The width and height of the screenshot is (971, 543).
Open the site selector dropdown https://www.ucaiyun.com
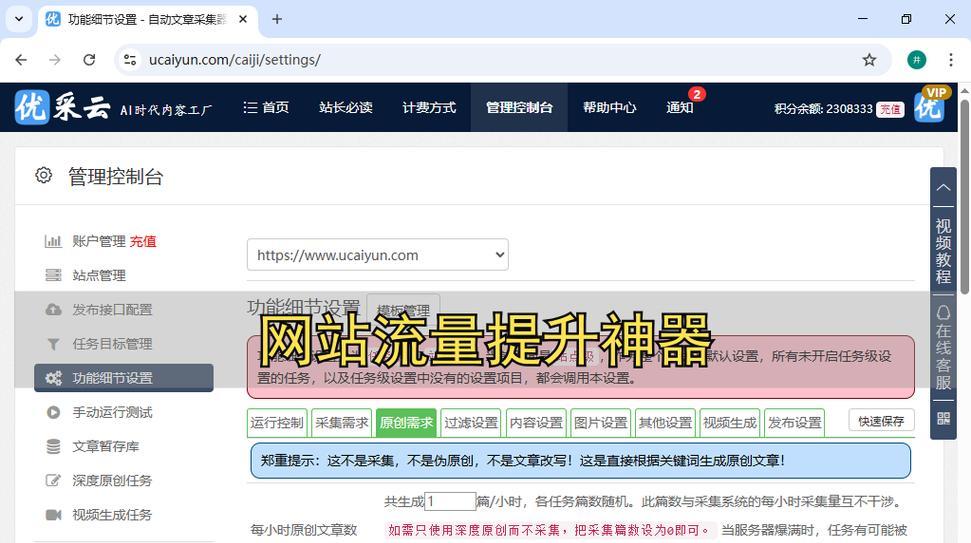378,254
